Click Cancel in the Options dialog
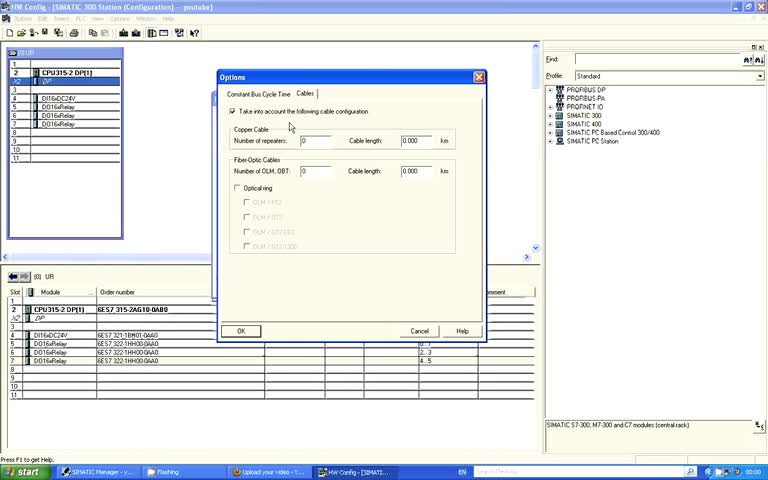Screen dimensions: 768x480 point(419,331)
